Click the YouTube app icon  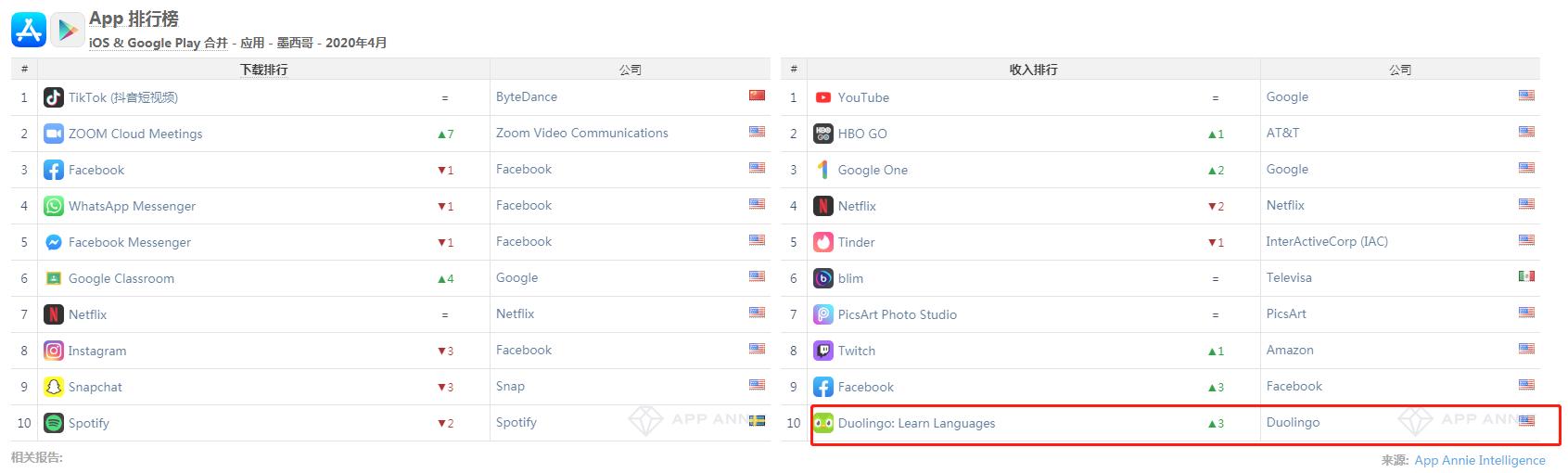point(823,97)
